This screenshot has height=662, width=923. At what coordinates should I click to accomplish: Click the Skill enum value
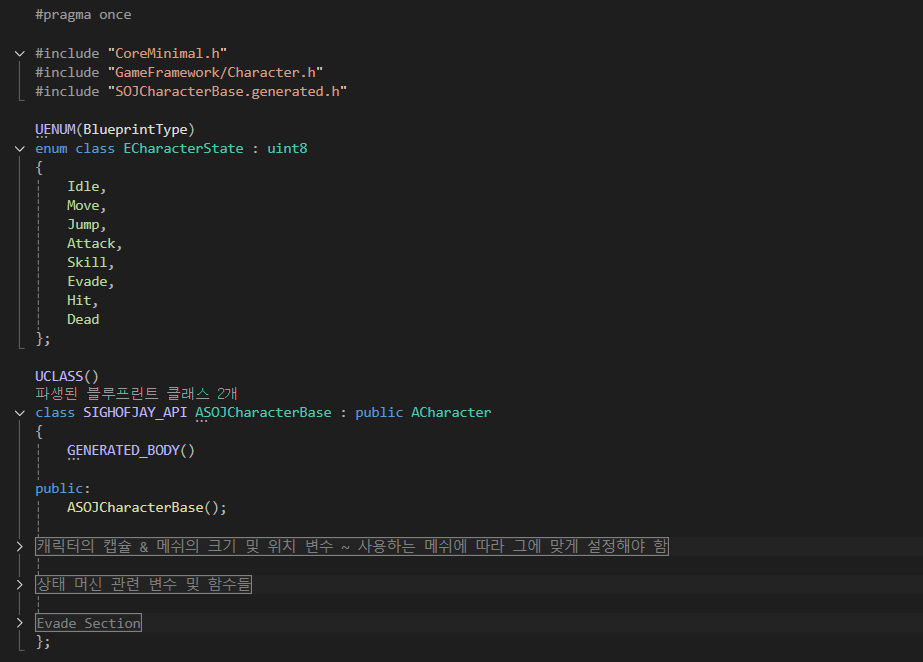coord(87,262)
